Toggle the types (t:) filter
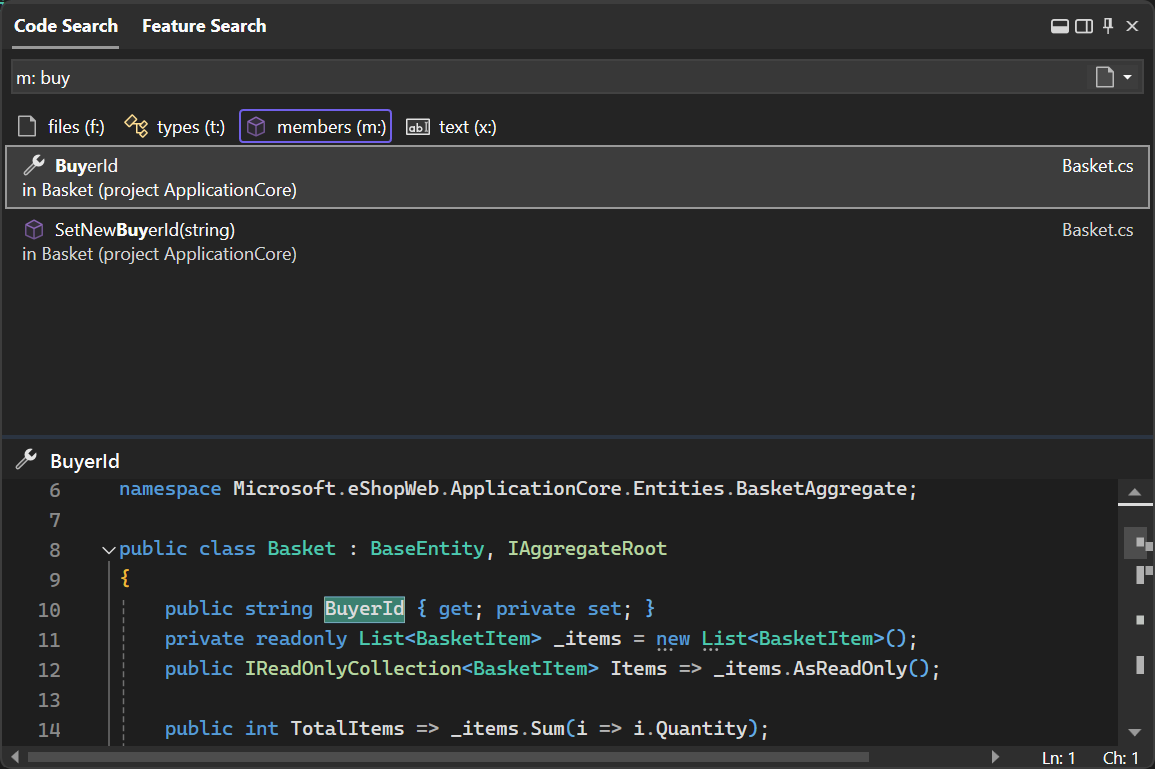The image size is (1155, 769). [173, 126]
